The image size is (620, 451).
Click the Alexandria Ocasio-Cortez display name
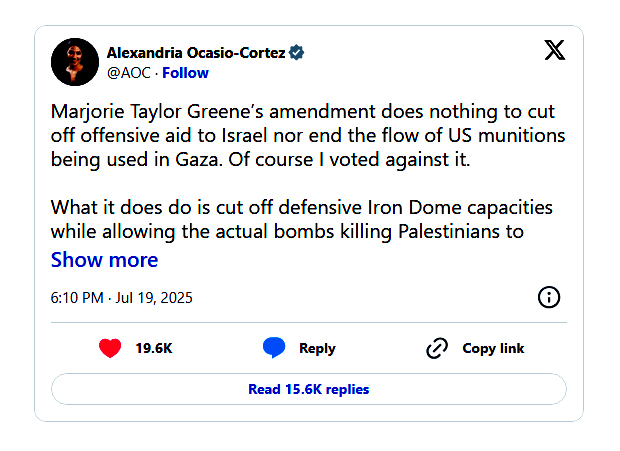pos(196,52)
